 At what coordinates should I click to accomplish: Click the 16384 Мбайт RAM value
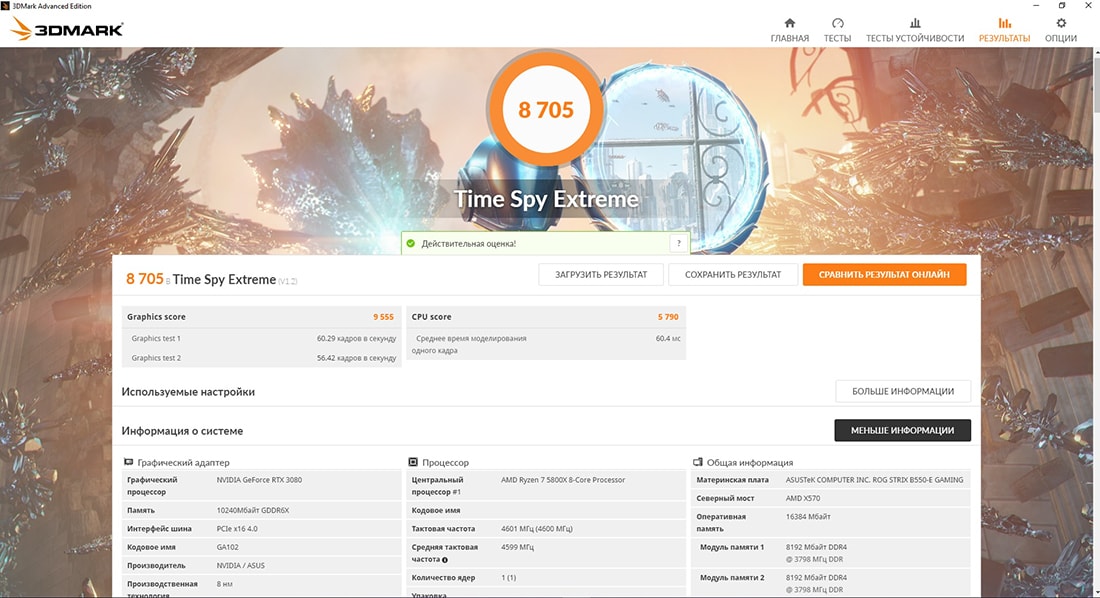coord(807,517)
